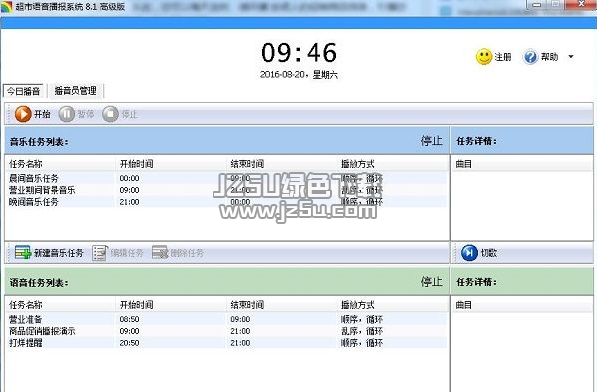Image resolution: width=597 pixels, height=392 pixels.
Task: Click 曲目 header in music task details
Action: point(463,164)
